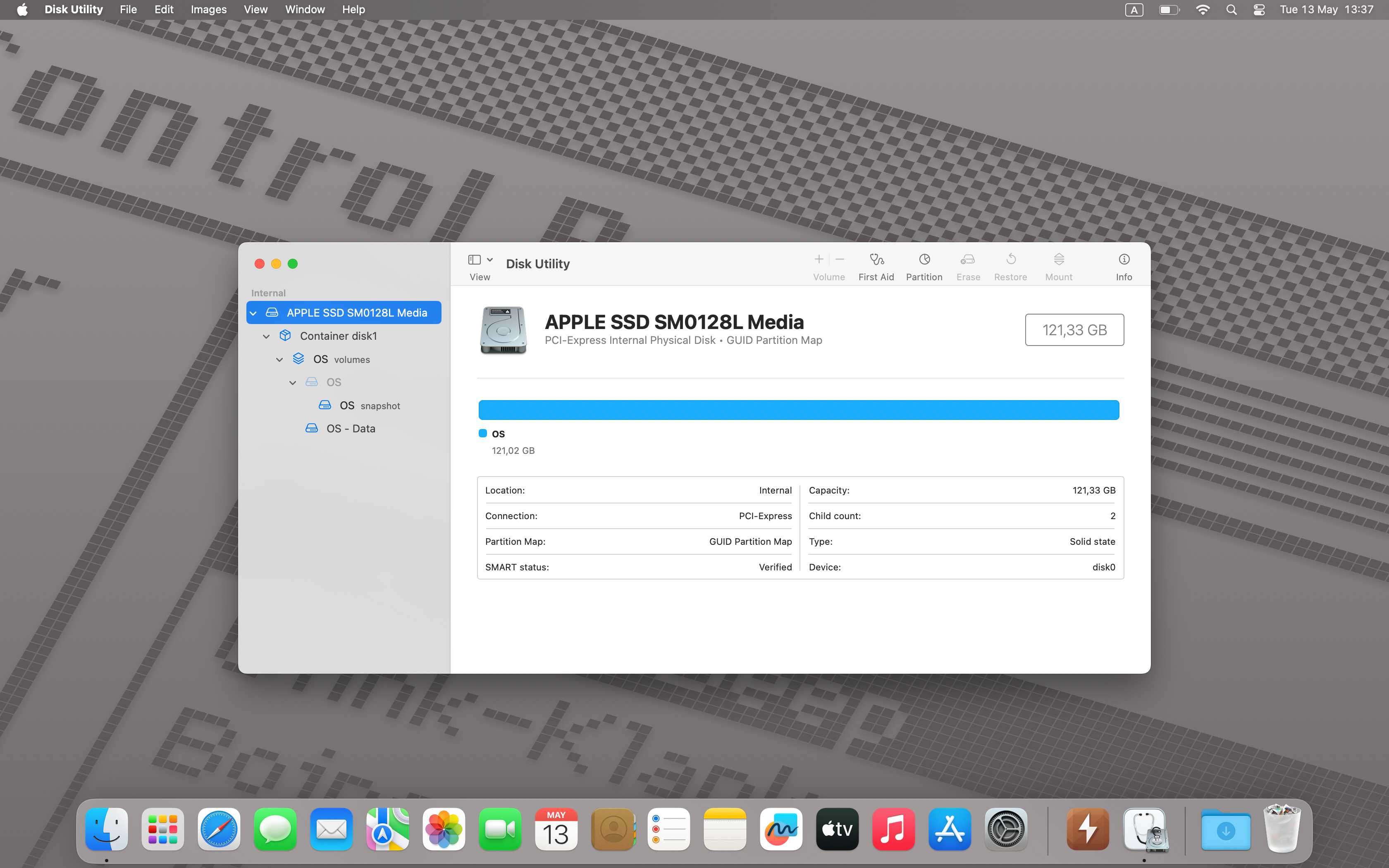Open Control Centre
This screenshot has width=1389, height=868.
pos(1259,10)
